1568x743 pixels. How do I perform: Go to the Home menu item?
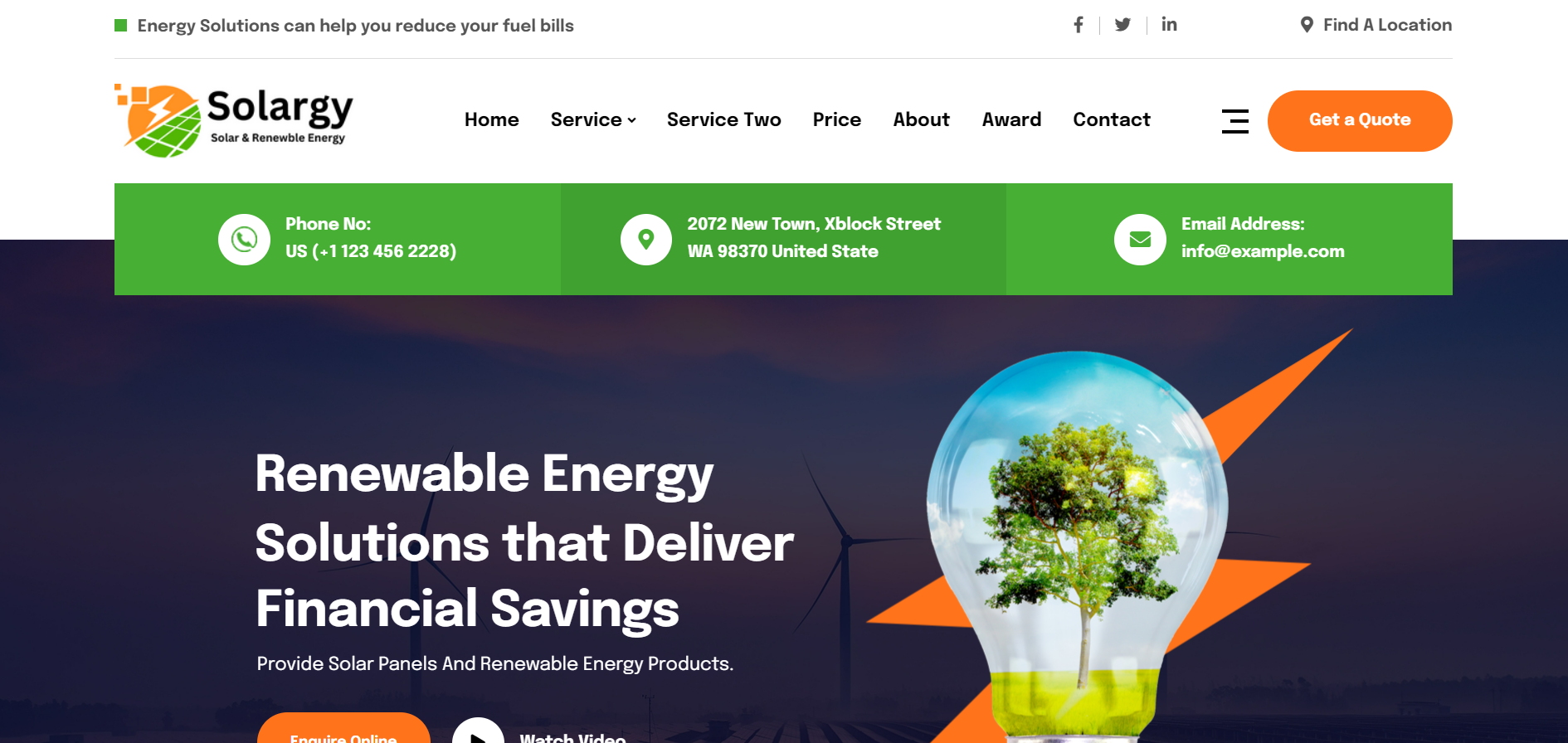click(491, 119)
